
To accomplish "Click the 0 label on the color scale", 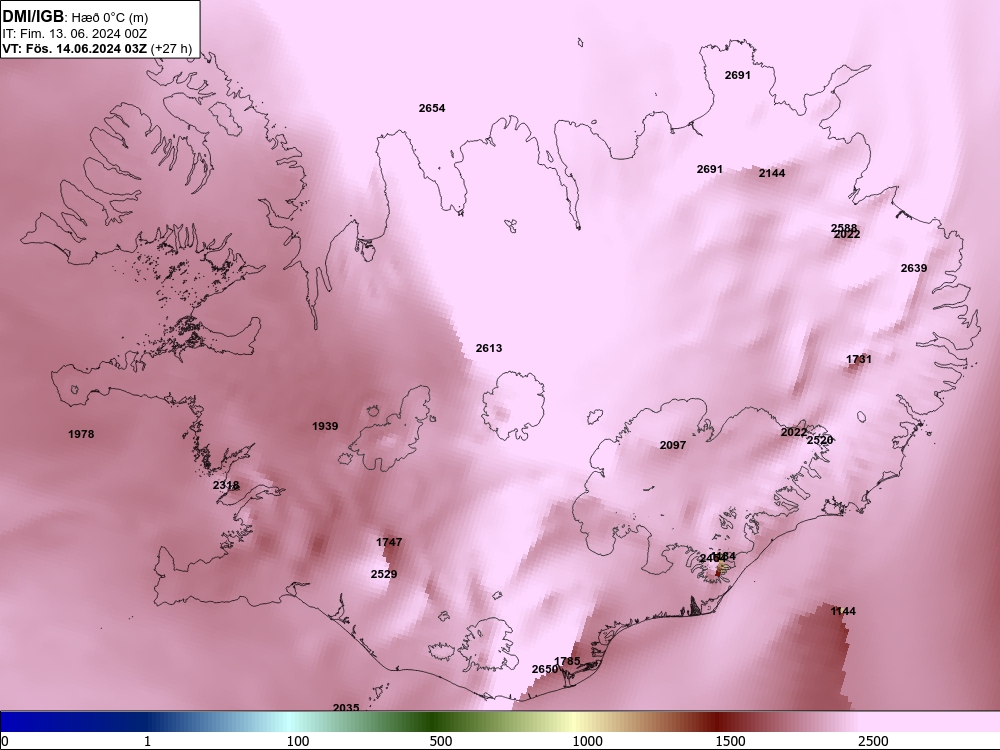I will (6, 741).
